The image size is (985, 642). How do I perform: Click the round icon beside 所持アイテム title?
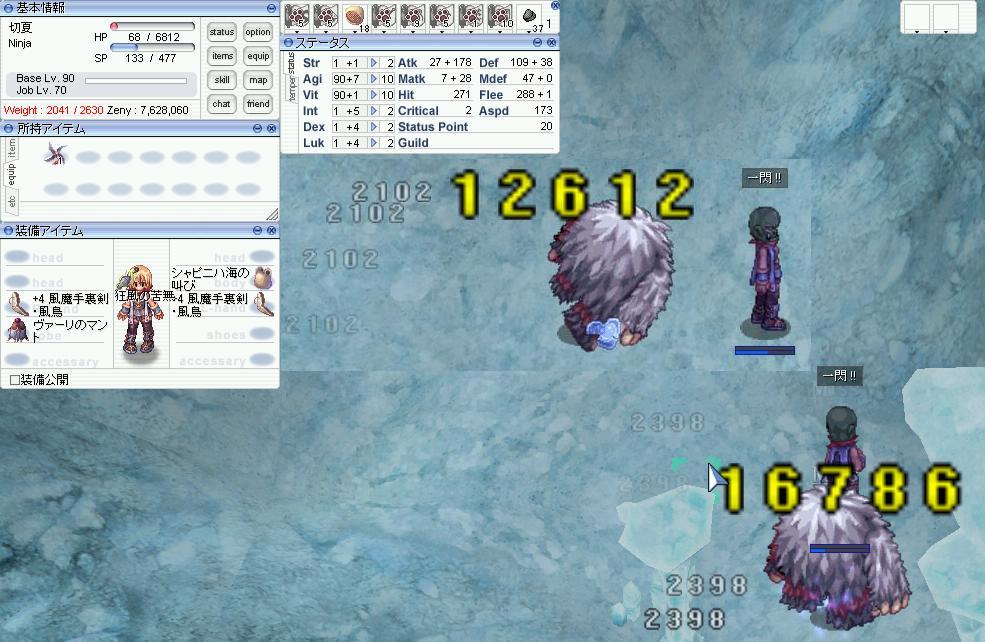click(8, 128)
